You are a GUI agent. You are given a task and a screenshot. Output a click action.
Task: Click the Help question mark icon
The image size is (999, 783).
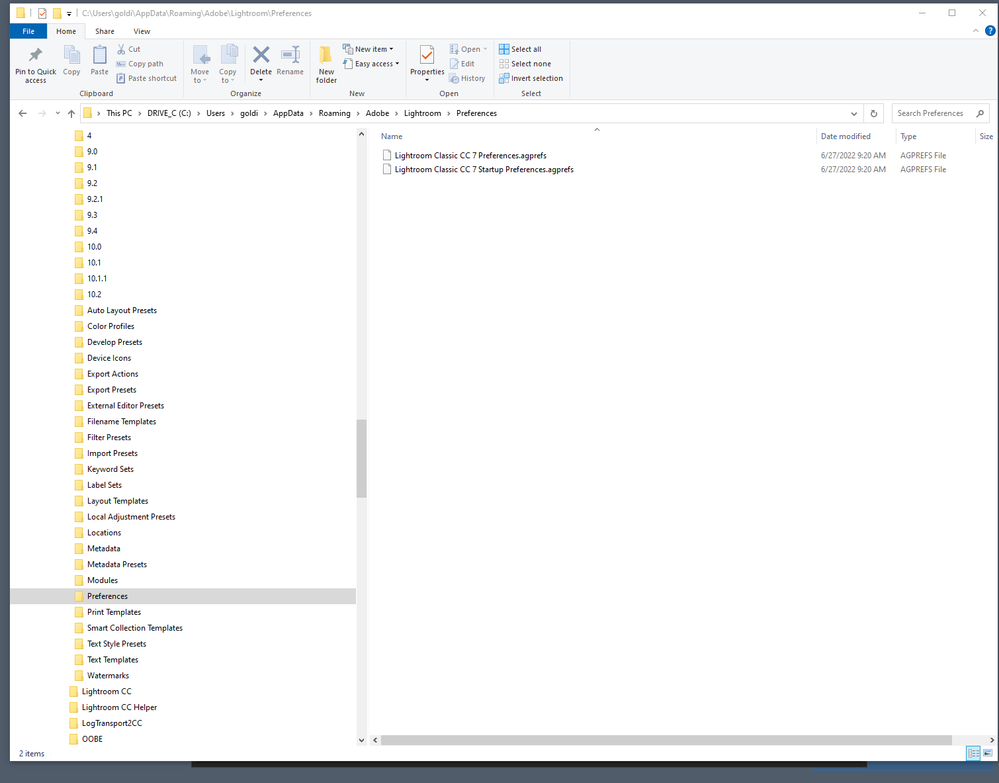990,31
